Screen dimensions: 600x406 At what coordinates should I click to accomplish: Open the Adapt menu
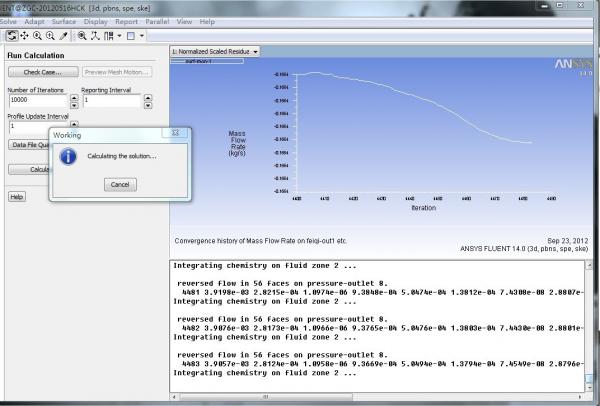34,22
